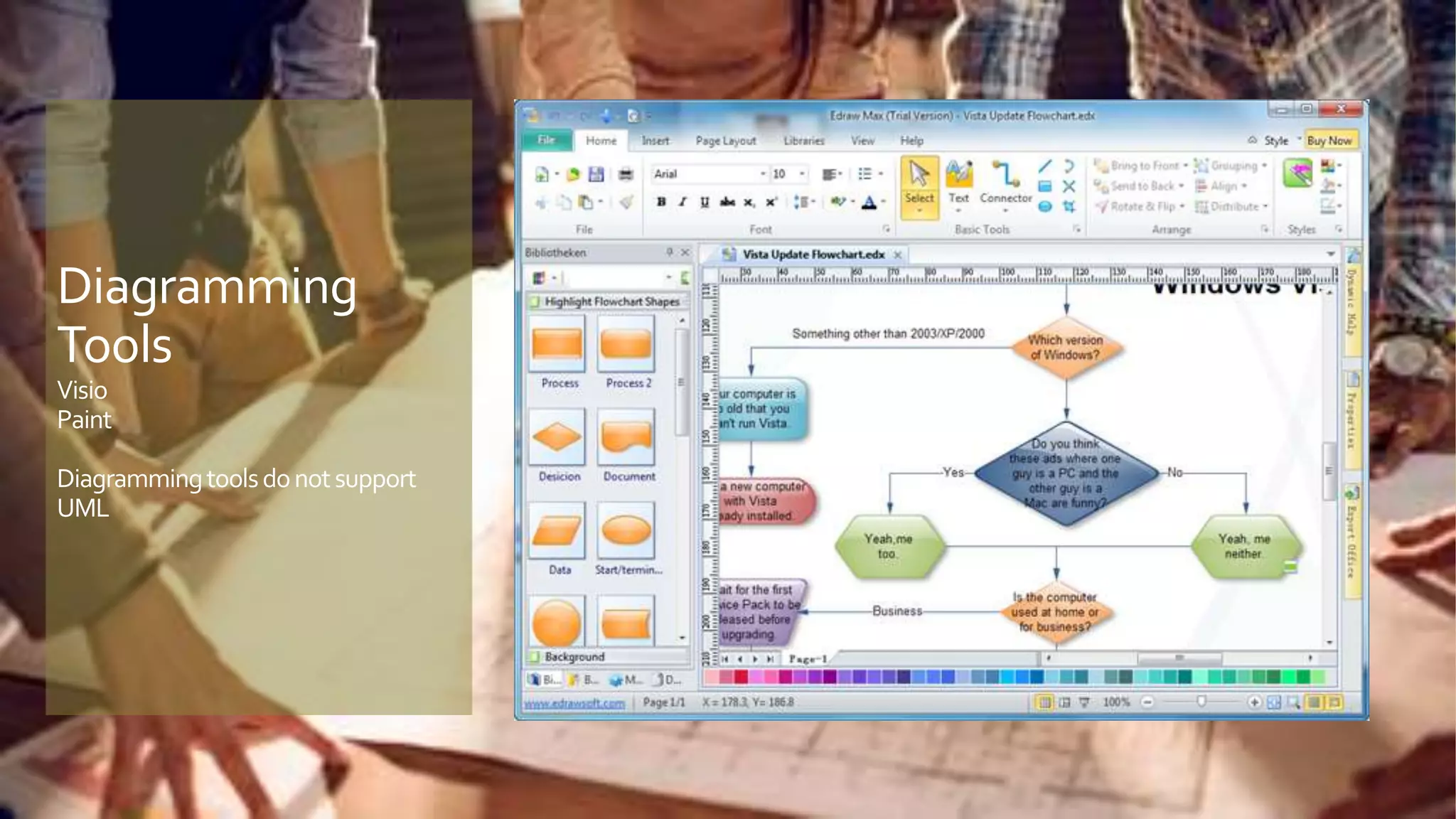Pick the Decision diamond shape

point(557,437)
